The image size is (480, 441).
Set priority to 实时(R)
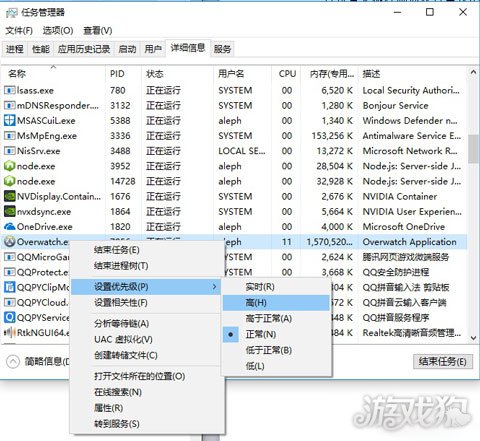click(x=276, y=287)
